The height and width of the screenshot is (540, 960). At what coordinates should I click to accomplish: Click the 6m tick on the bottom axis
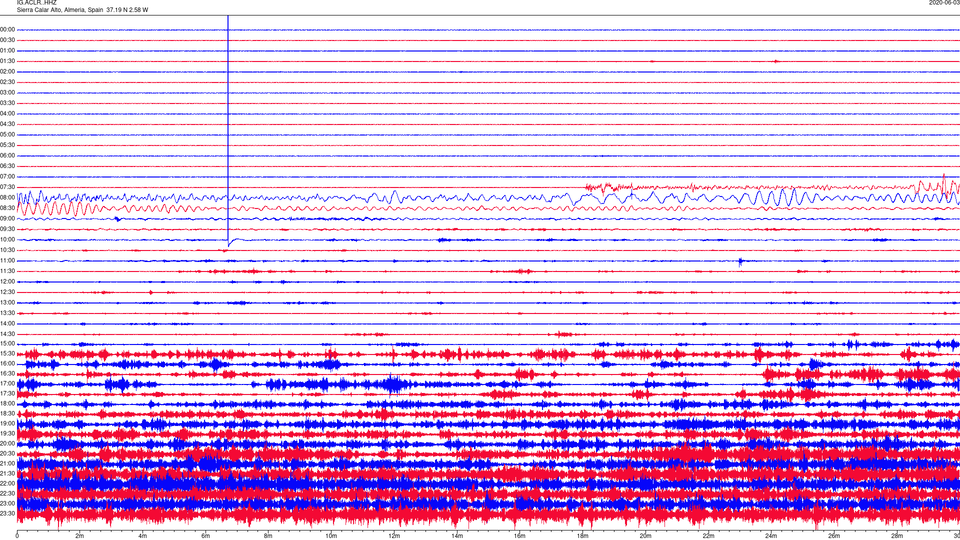pos(205,536)
